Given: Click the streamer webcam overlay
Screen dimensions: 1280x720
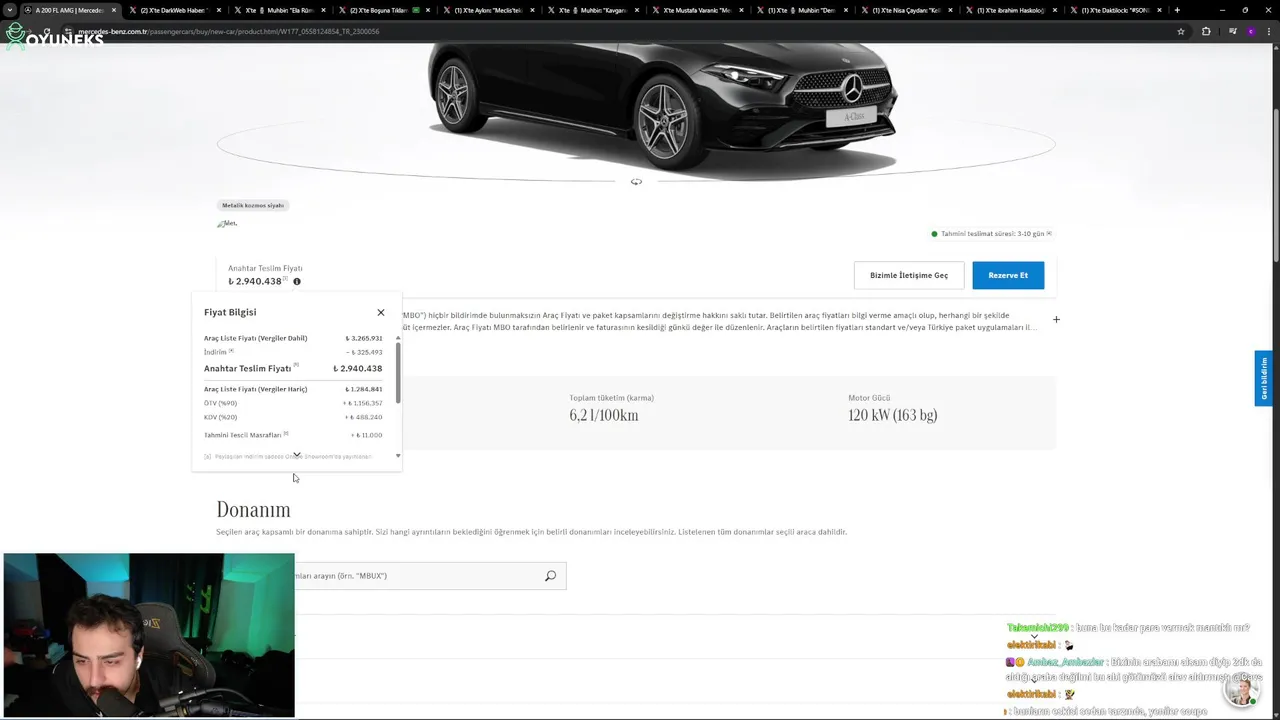Looking at the screenshot, I should click(149, 635).
